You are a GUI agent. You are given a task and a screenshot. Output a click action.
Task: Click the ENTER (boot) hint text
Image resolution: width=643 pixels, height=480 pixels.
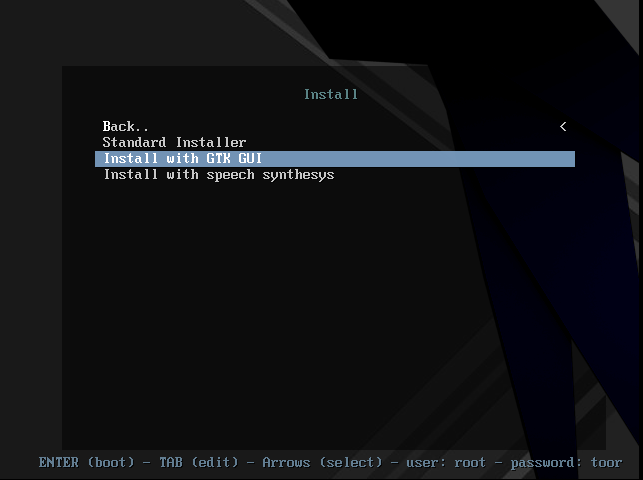(x=87, y=462)
